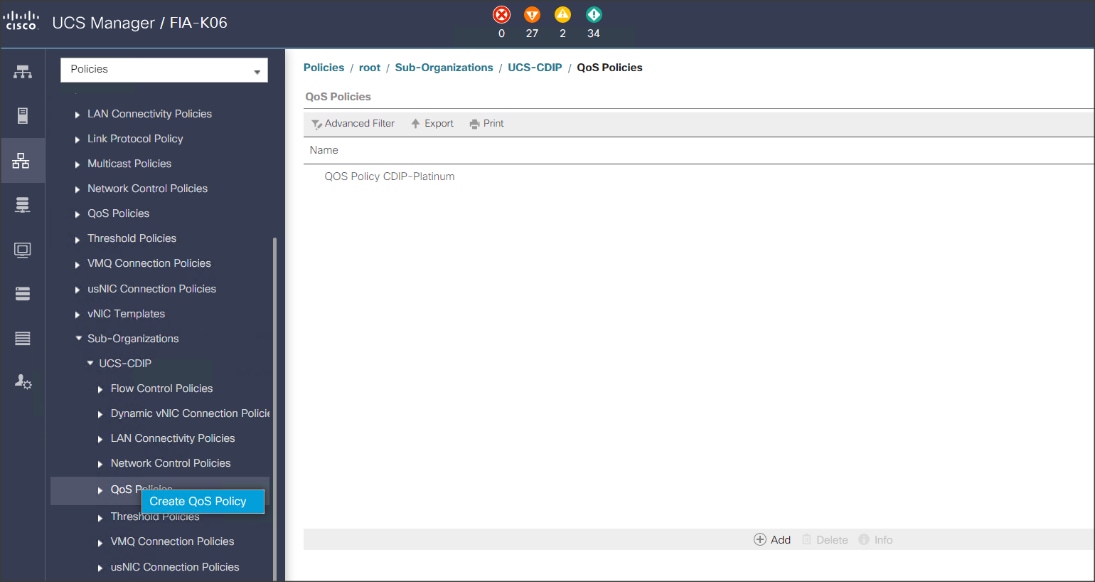This screenshot has height=582, width=1095.
Task: Open the Admin navigation icon
Action: point(22,381)
